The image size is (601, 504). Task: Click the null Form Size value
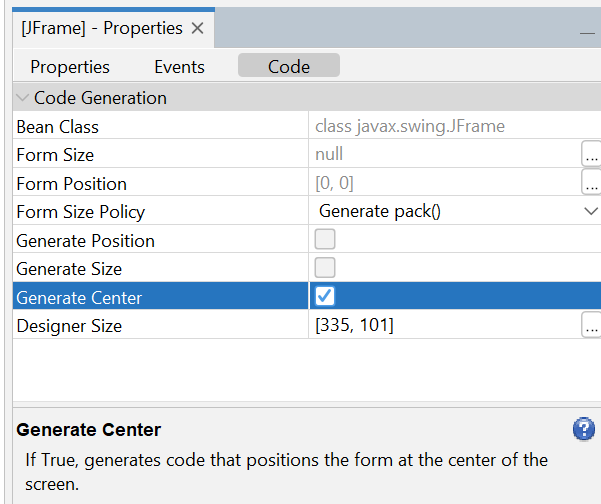pyautogui.click(x=329, y=154)
